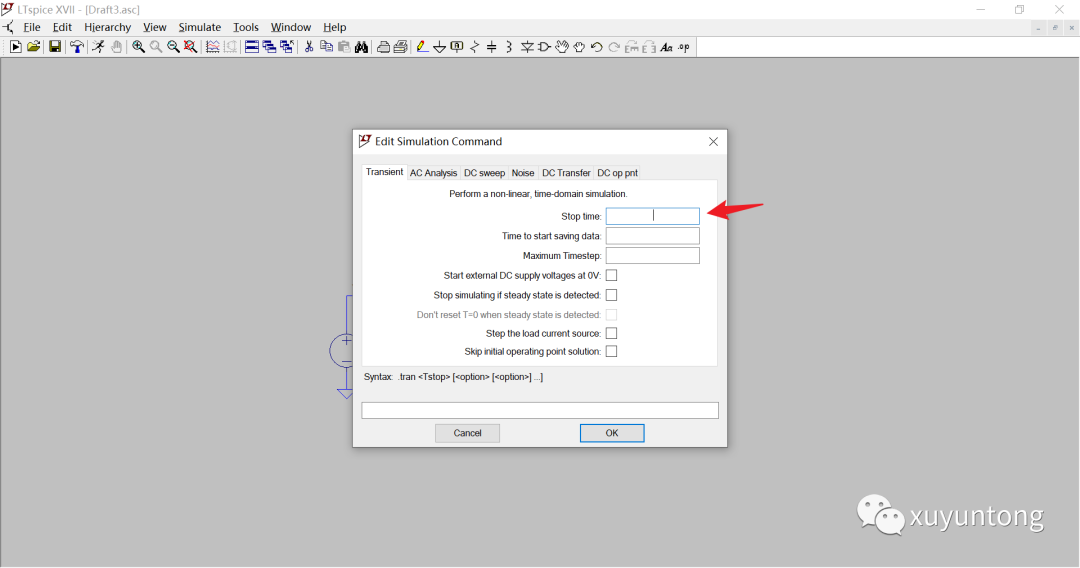
Task: Run the simulation with the running man icon
Action: pos(98,47)
